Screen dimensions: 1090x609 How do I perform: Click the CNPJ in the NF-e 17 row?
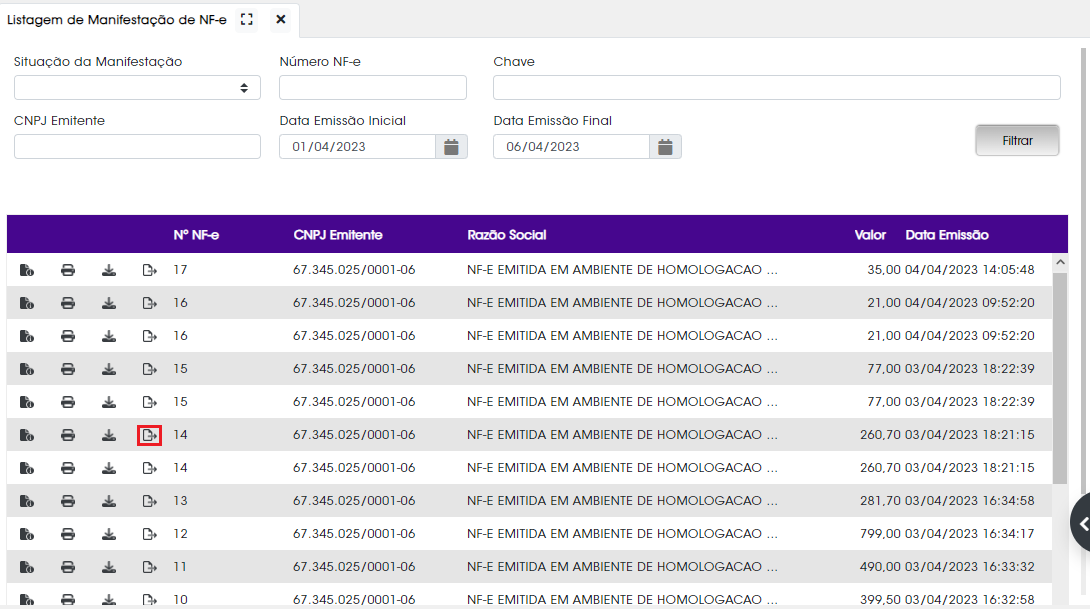pyautogui.click(x=354, y=270)
